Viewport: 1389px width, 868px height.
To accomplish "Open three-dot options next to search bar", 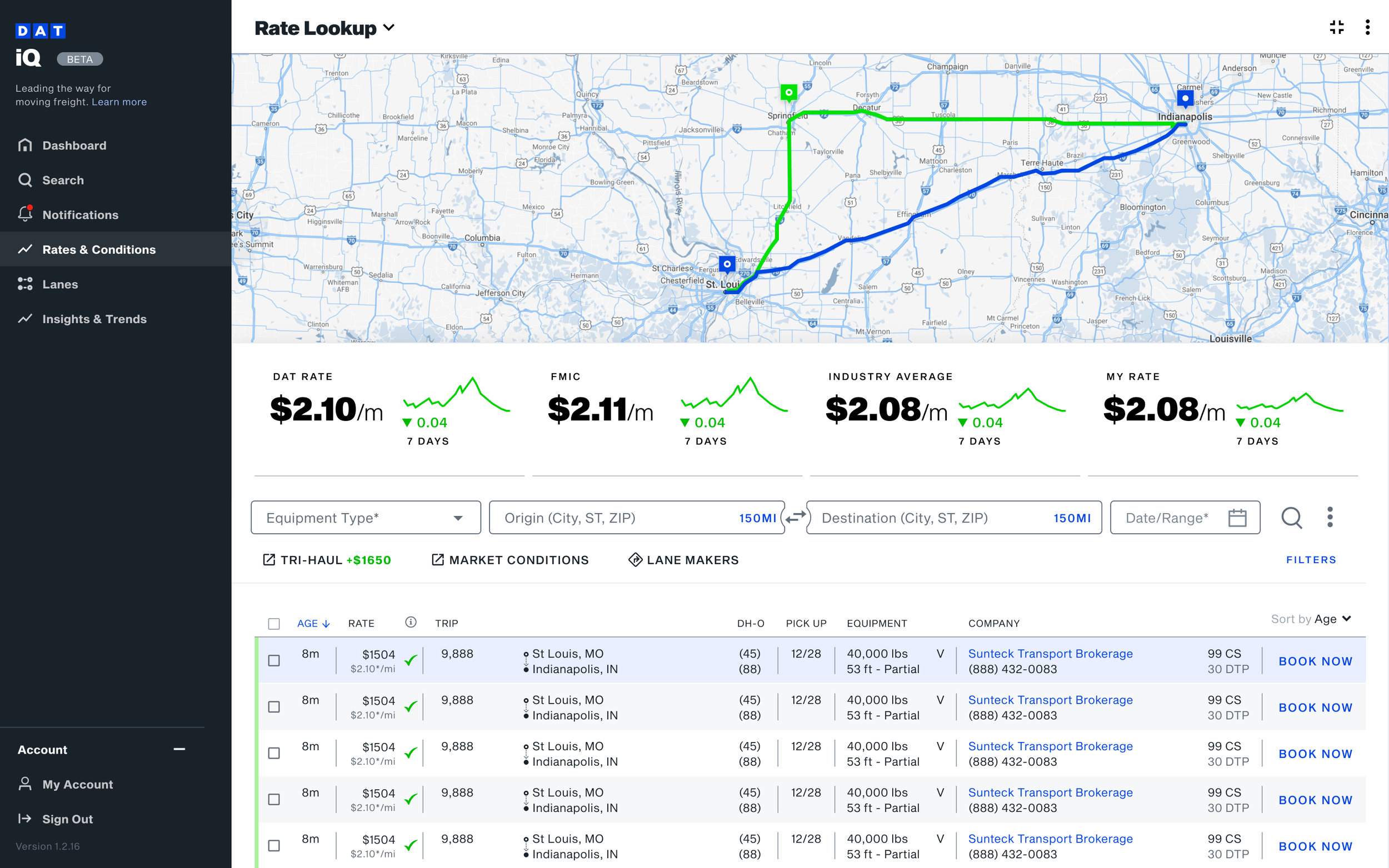I will 1330,517.
